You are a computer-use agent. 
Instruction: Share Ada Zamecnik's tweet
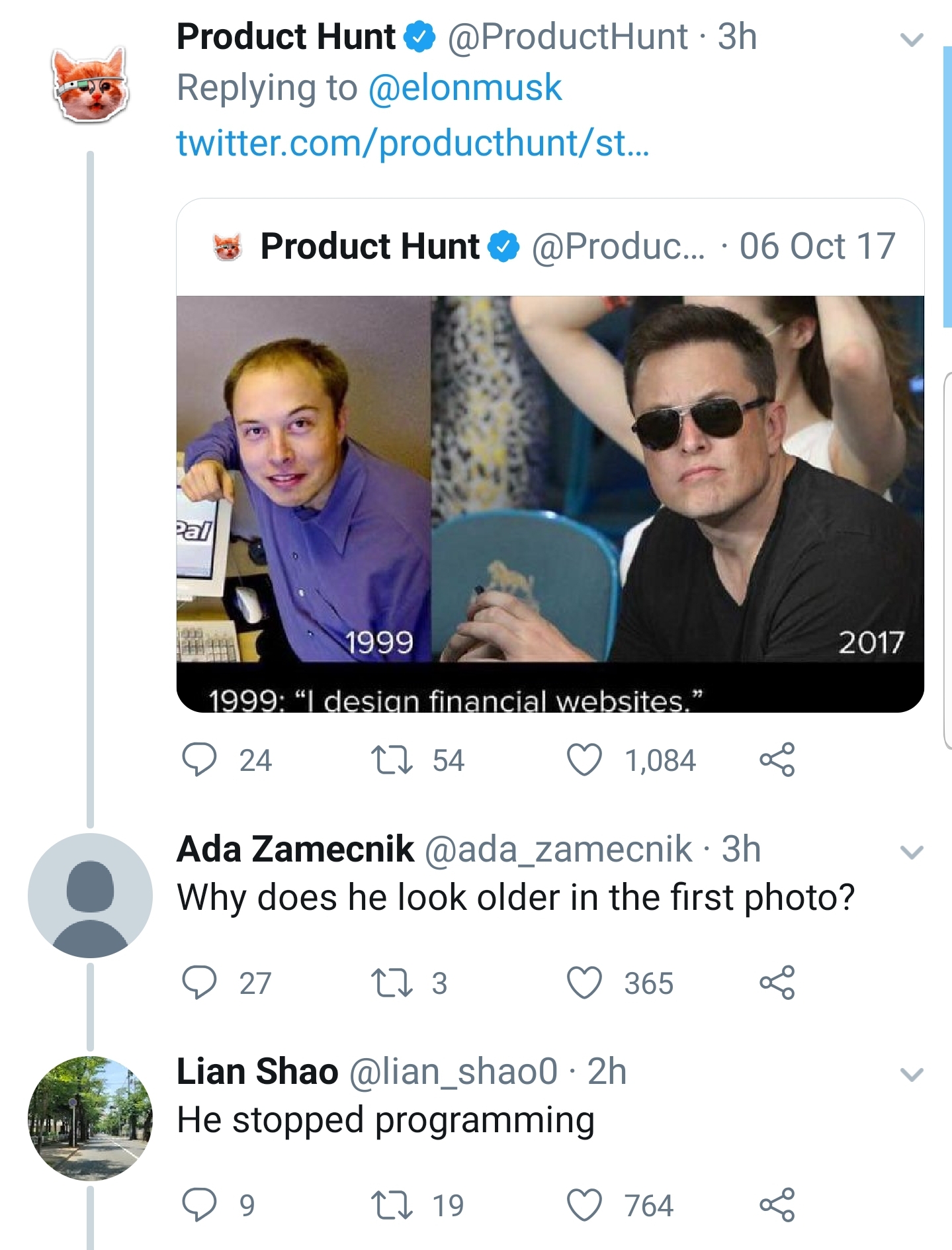point(777,983)
